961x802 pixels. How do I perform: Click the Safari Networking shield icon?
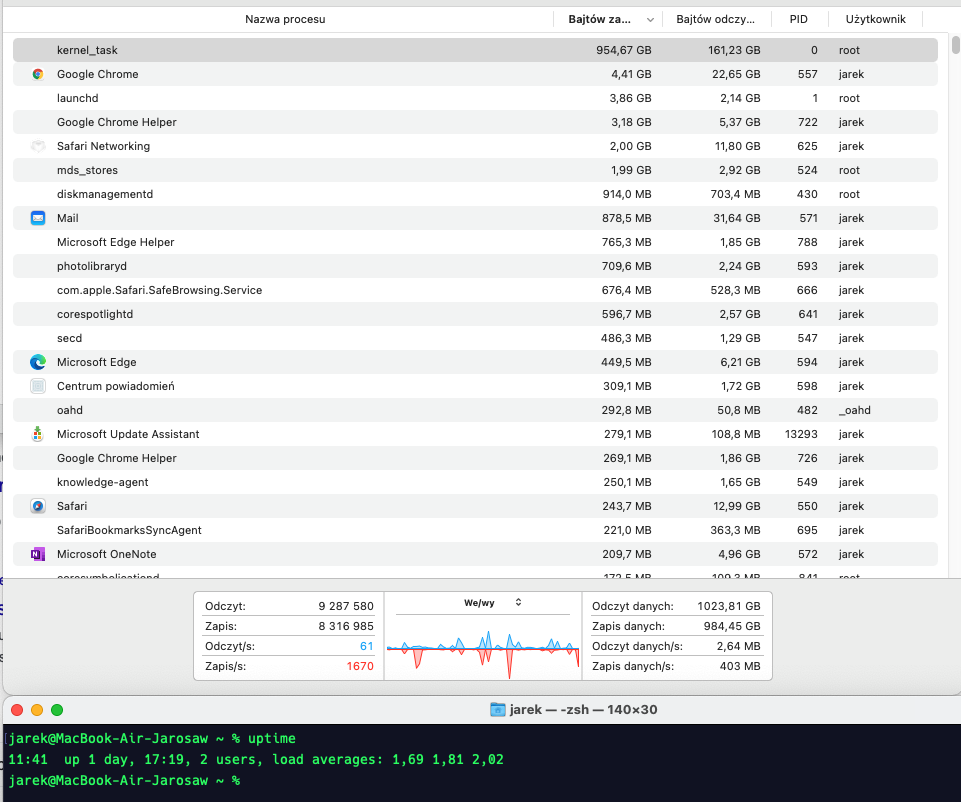click(38, 146)
